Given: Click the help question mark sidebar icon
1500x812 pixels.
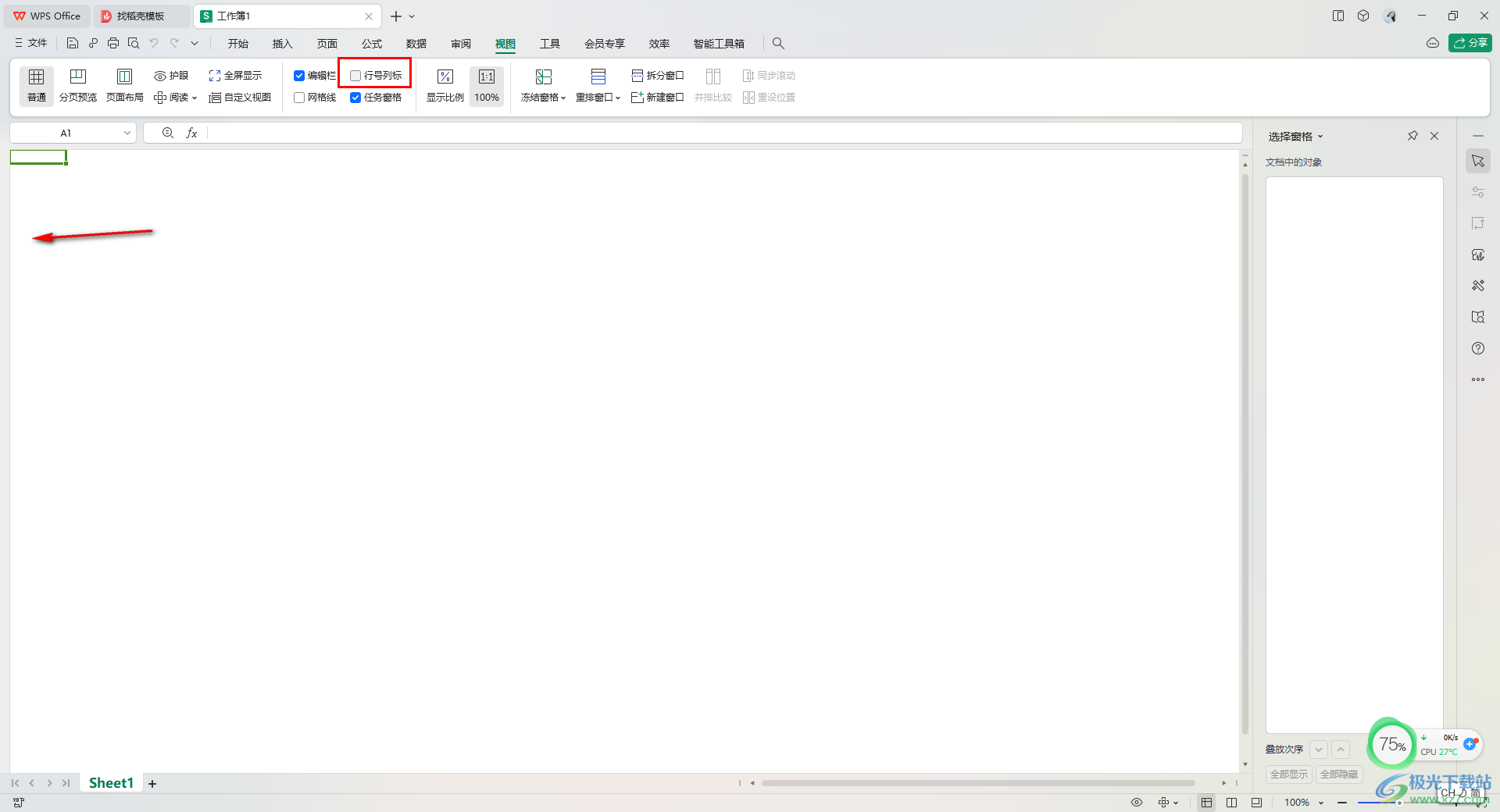Looking at the screenshot, I should pos(1478,348).
